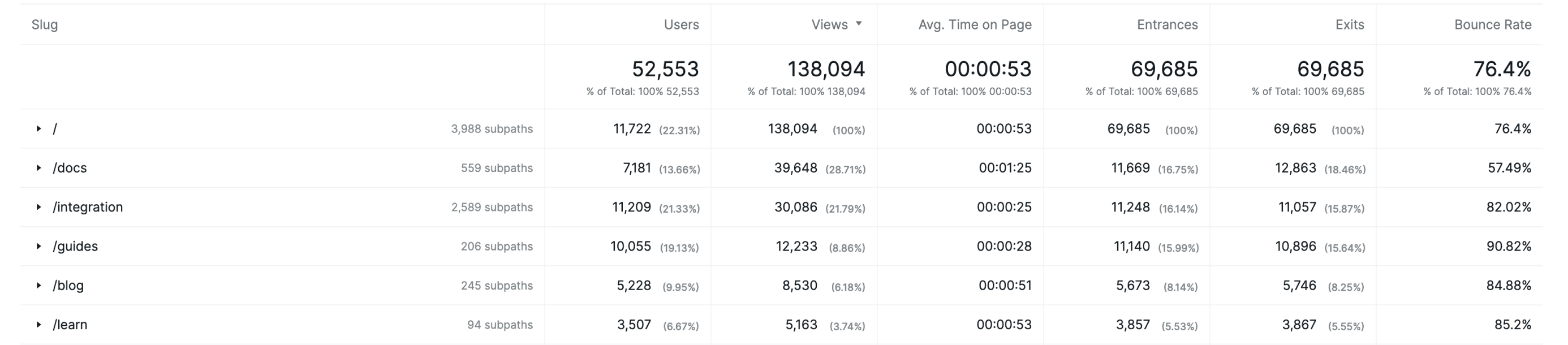Open the /integration slug link
Image resolution: width=1568 pixels, height=345 pixels.
(x=88, y=208)
